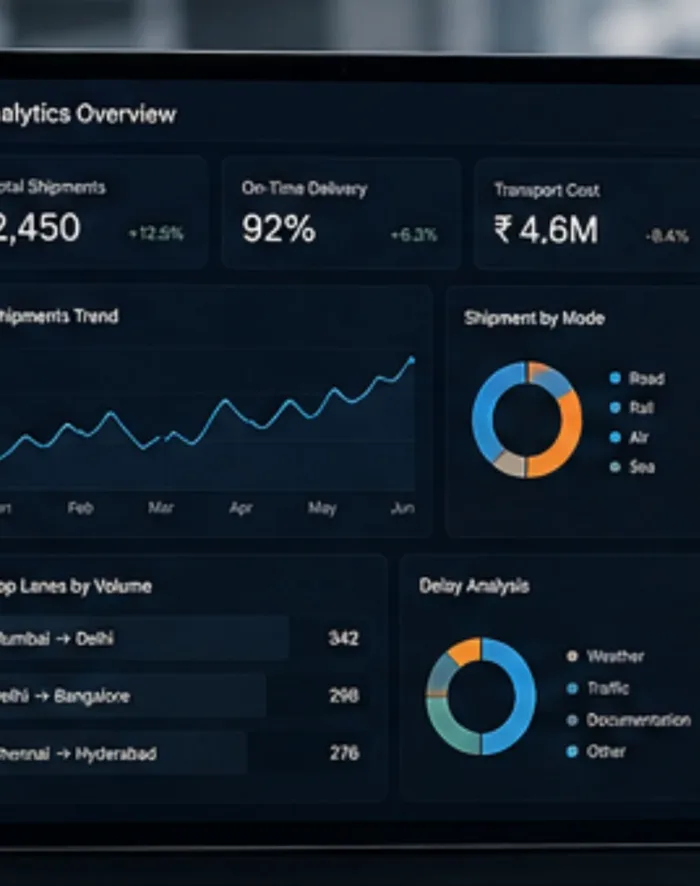Select the May label on trend axis
The width and height of the screenshot is (700, 886).
point(322,508)
